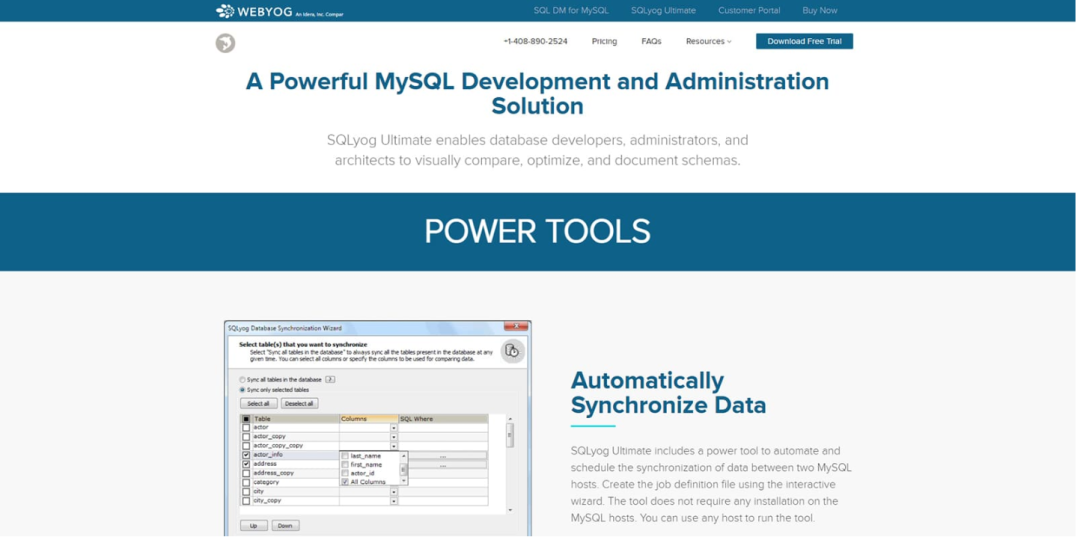Check first_name in the columns popup
This screenshot has width=1080, height=537.
(x=345, y=465)
